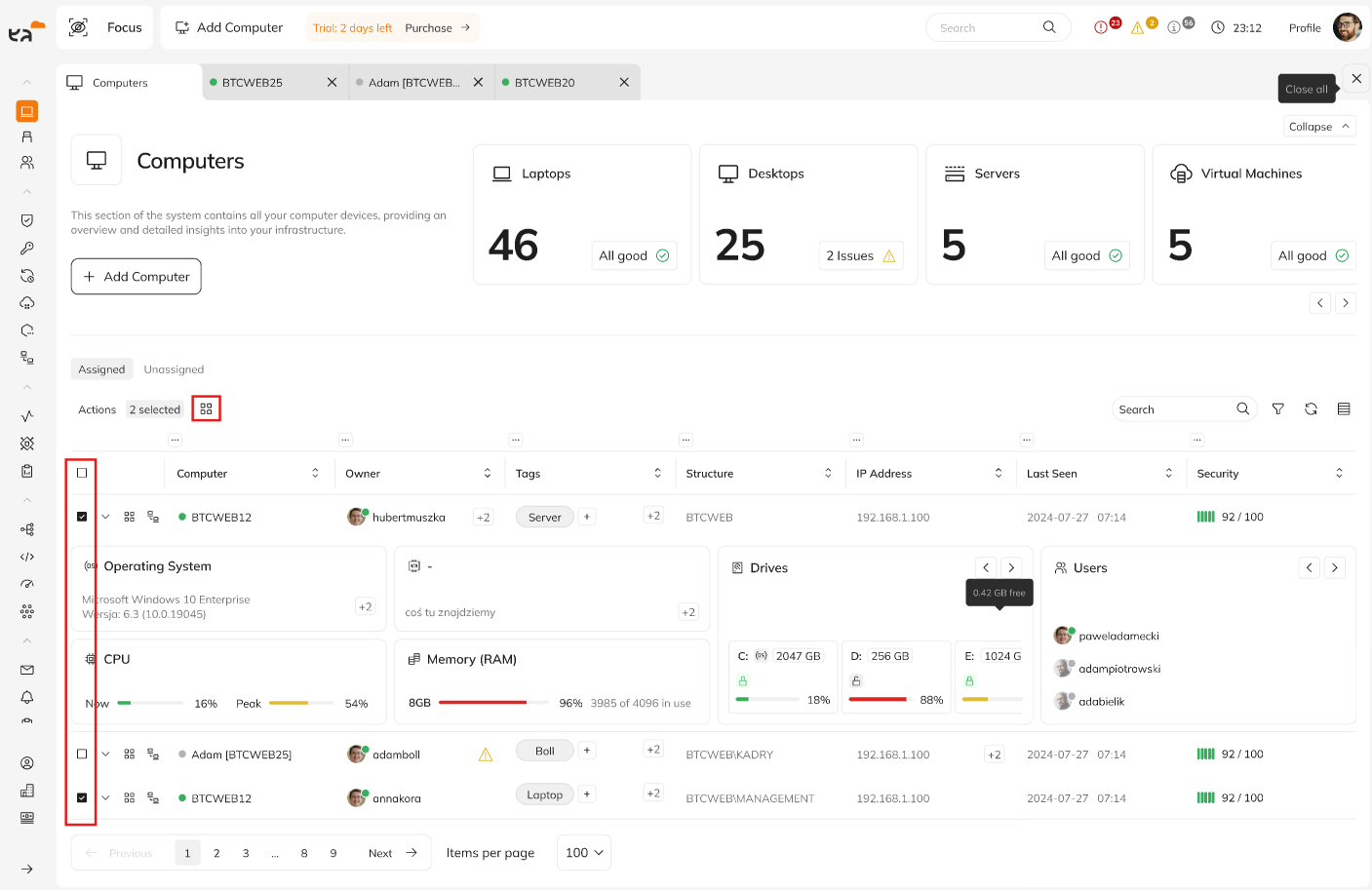
Task: Open the grid view icon beside '2 selected'
Action: click(x=206, y=409)
